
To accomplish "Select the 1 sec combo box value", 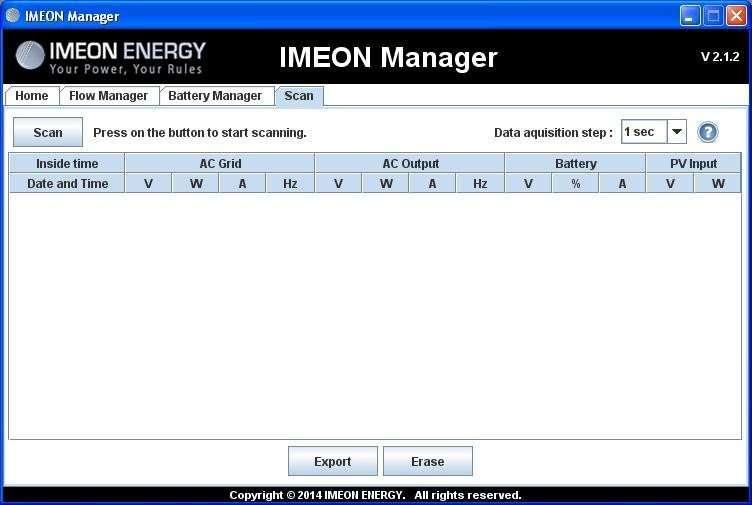I will (x=644, y=132).
